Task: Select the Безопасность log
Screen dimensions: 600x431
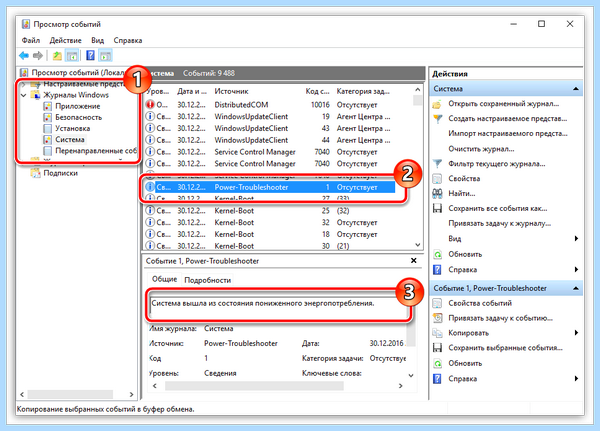Action: (x=78, y=117)
